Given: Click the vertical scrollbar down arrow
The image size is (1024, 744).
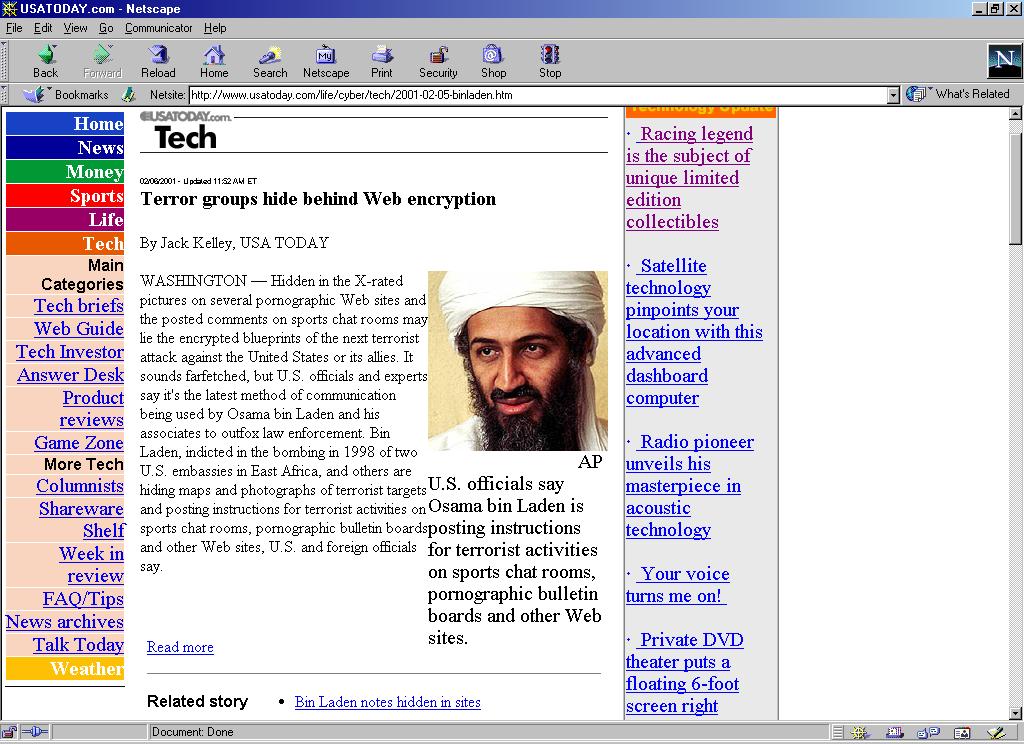Looking at the screenshot, I should point(1016,713).
